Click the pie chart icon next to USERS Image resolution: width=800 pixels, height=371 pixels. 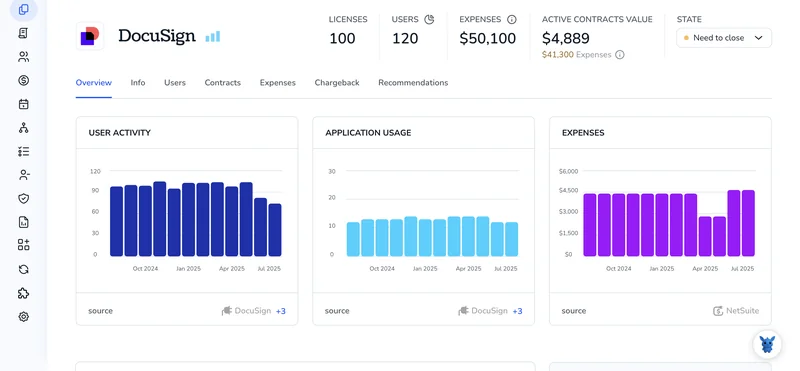tap(429, 19)
